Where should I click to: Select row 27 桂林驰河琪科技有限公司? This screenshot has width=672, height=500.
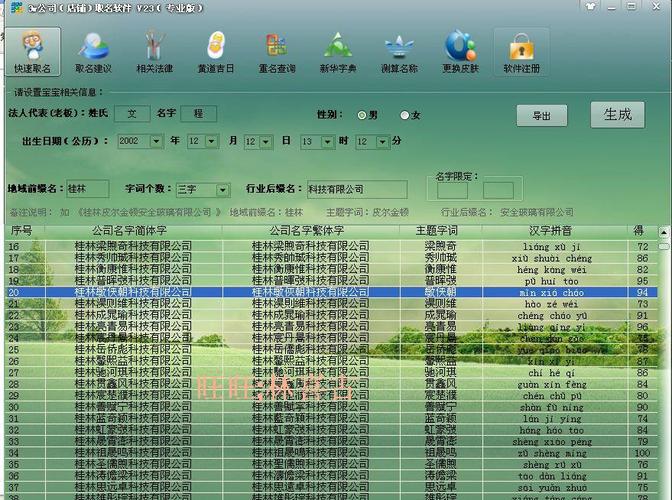(331, 373)
